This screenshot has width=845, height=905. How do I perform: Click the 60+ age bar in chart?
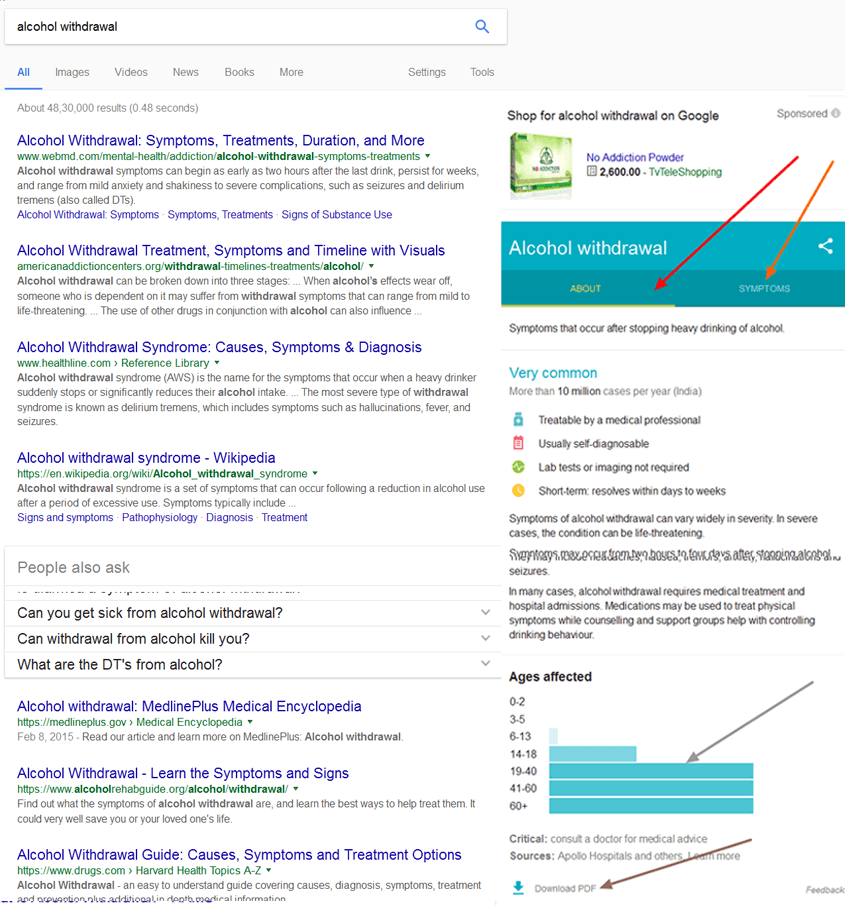[651, 805]
